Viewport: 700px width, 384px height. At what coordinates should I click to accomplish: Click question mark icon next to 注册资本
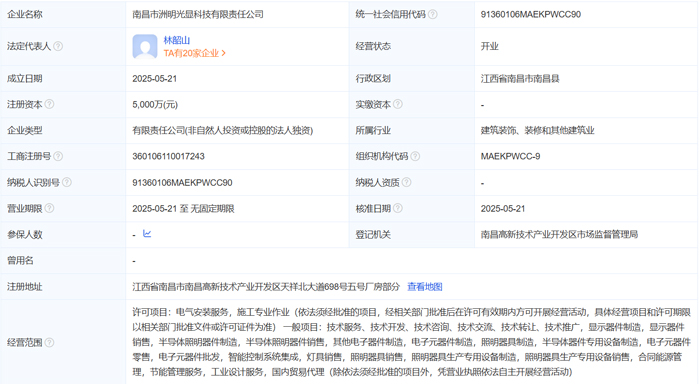[50, 104]
